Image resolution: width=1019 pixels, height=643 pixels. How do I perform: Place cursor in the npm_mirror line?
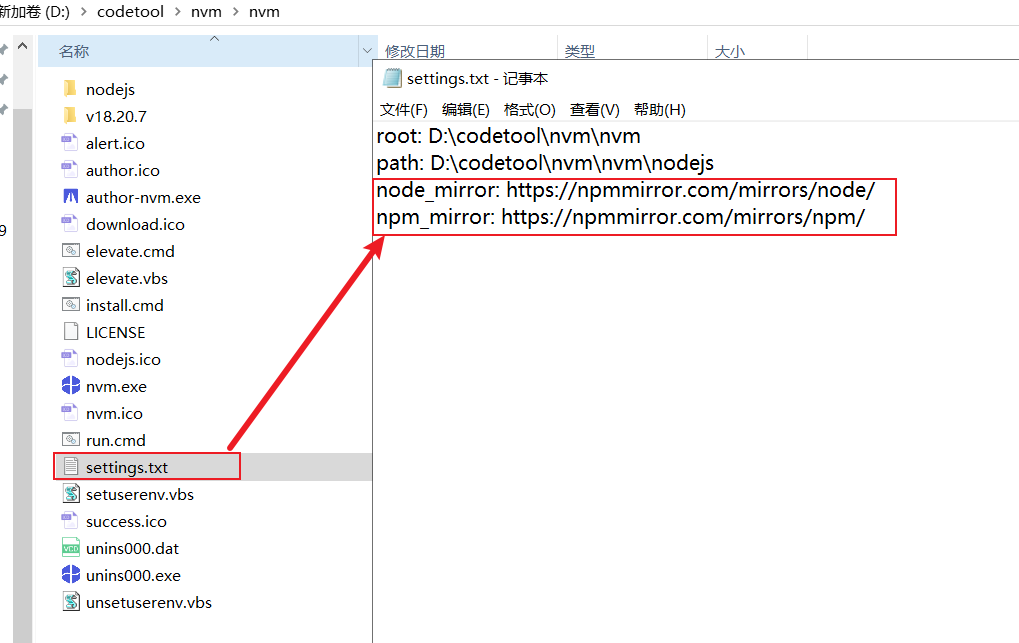pos(621,217)
